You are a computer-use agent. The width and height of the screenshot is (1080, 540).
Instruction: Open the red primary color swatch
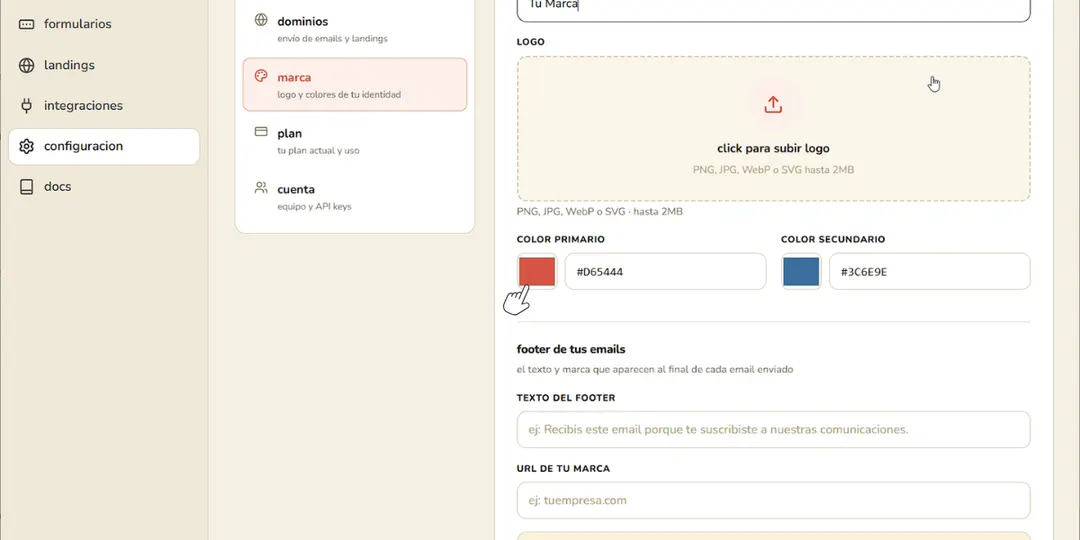537,271
